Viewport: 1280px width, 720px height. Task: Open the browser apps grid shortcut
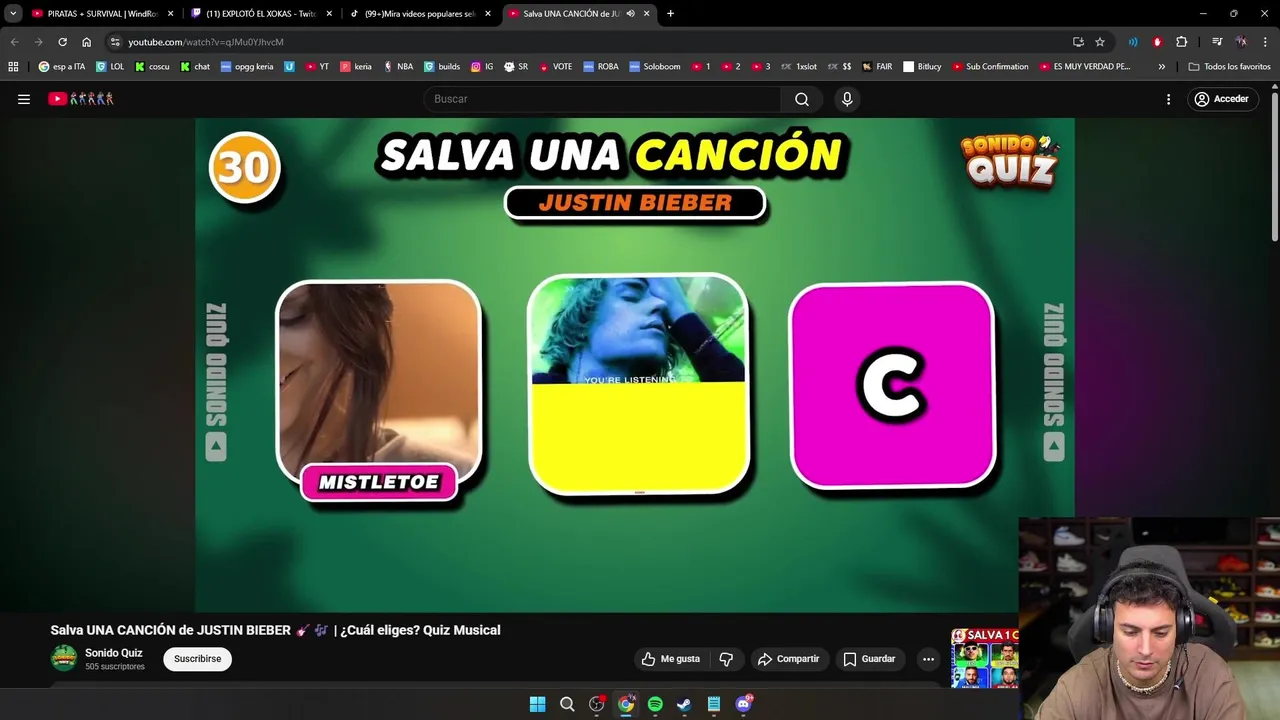tap(13, 67)
